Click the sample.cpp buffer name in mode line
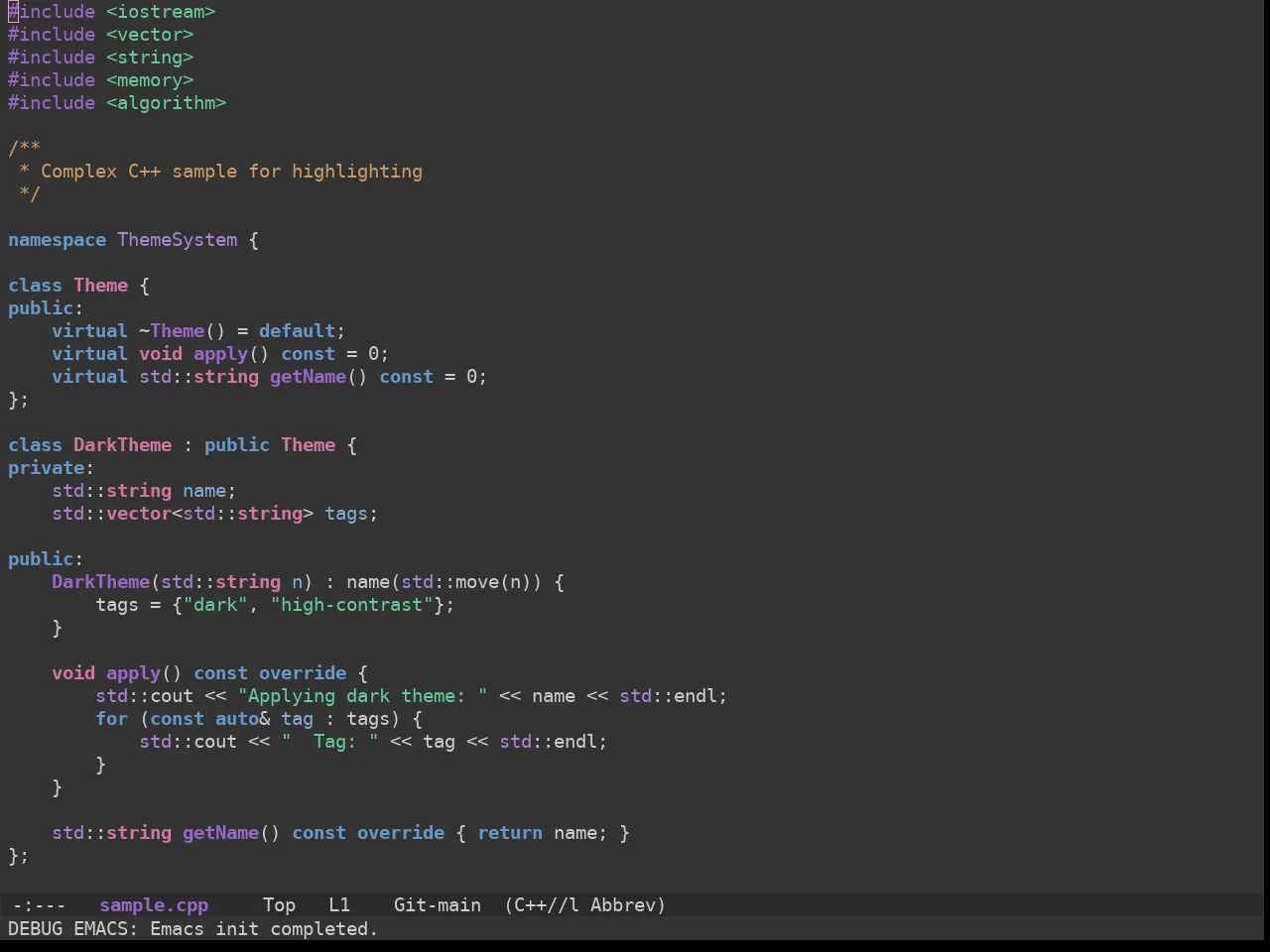The image size is (1270, 952). [154, 905]
